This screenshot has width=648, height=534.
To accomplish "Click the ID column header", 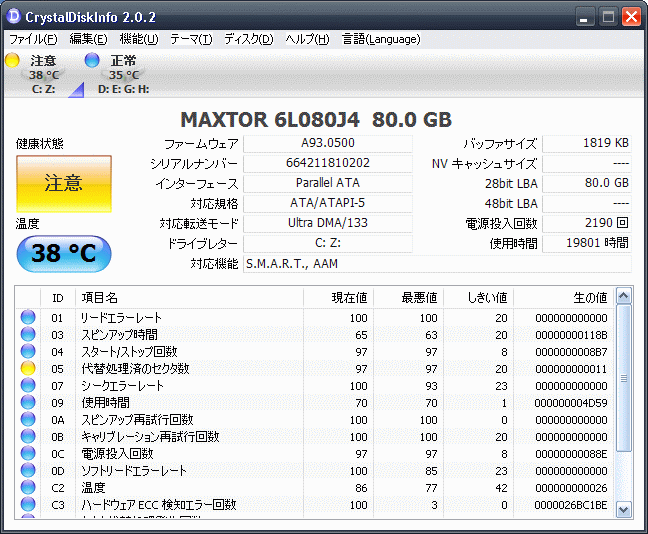I will [58, 298].
